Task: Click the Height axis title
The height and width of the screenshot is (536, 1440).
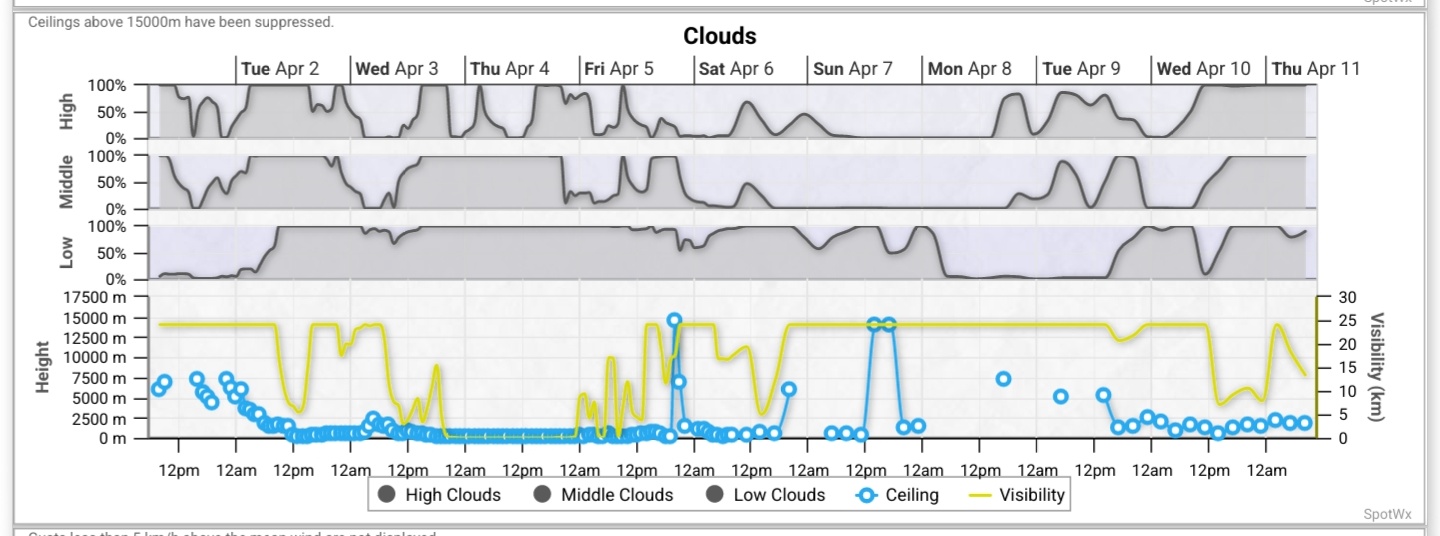Action: (x=43, y=367)
